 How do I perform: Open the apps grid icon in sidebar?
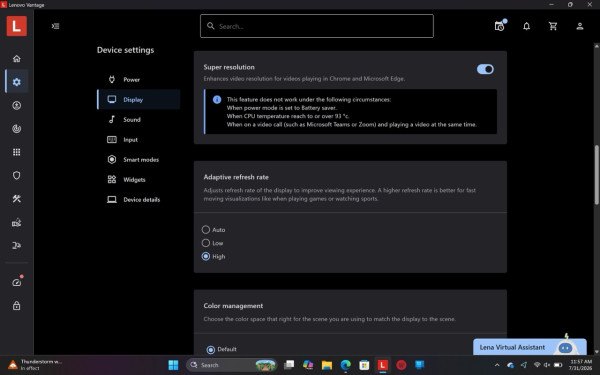(16, 152)
